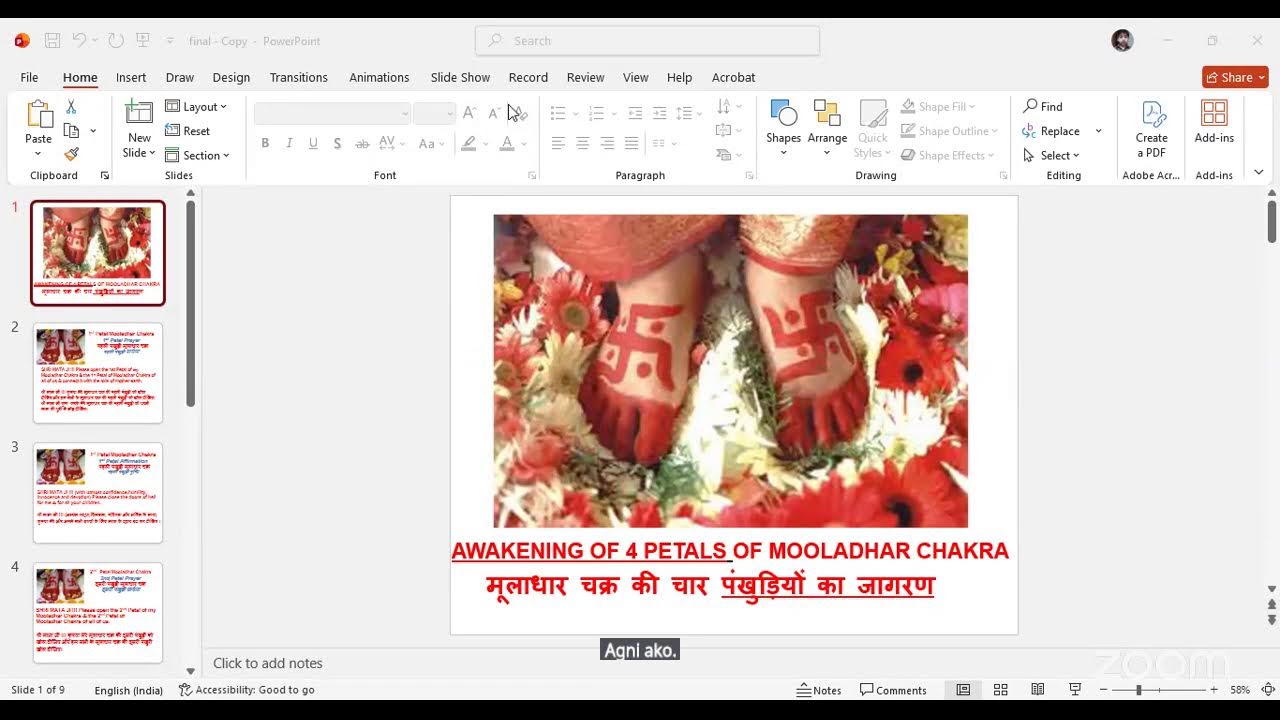
Task: Toggle Italic formatting
Action: click(289, 144)
